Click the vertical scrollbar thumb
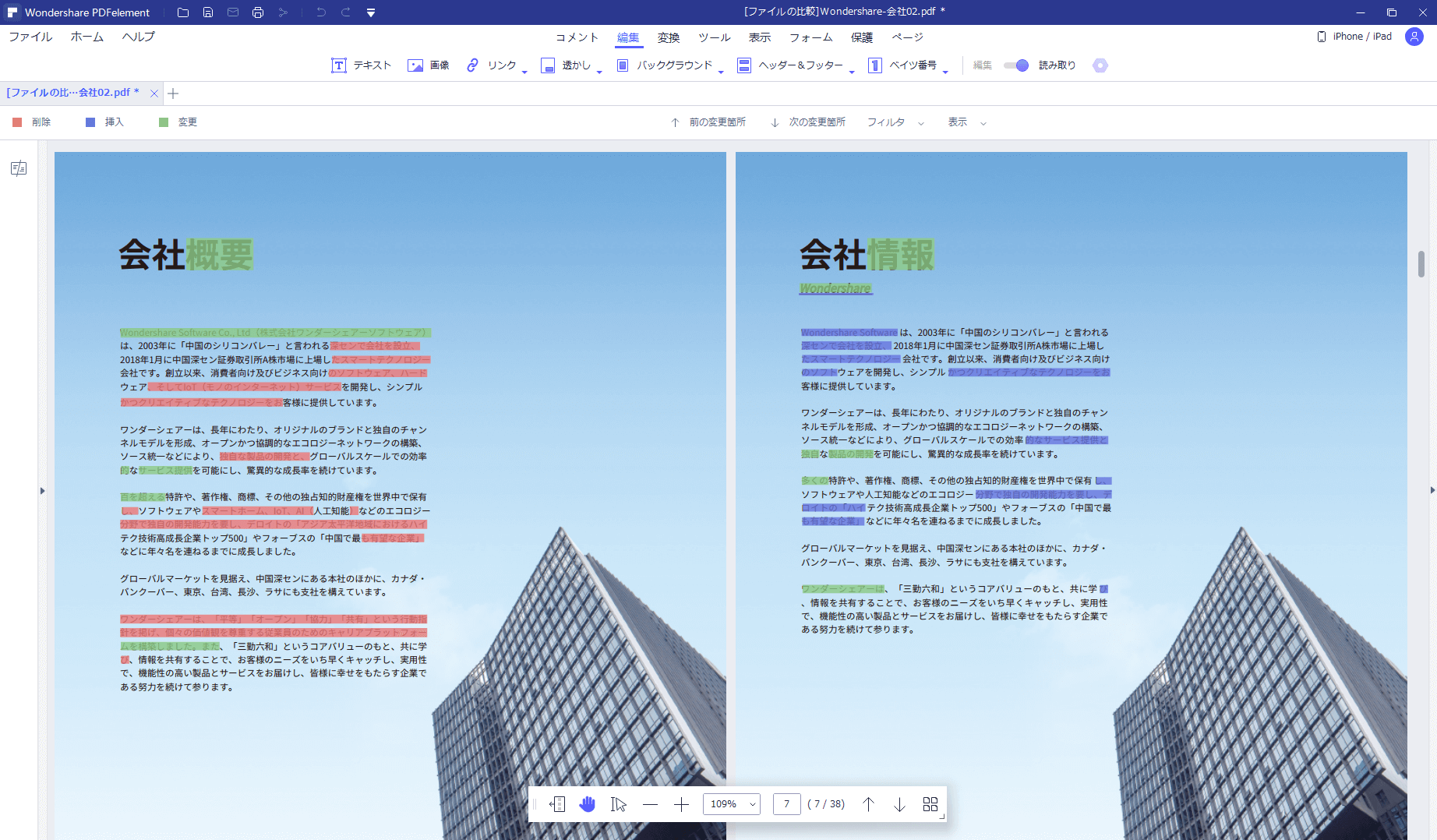 [1421, 263]
